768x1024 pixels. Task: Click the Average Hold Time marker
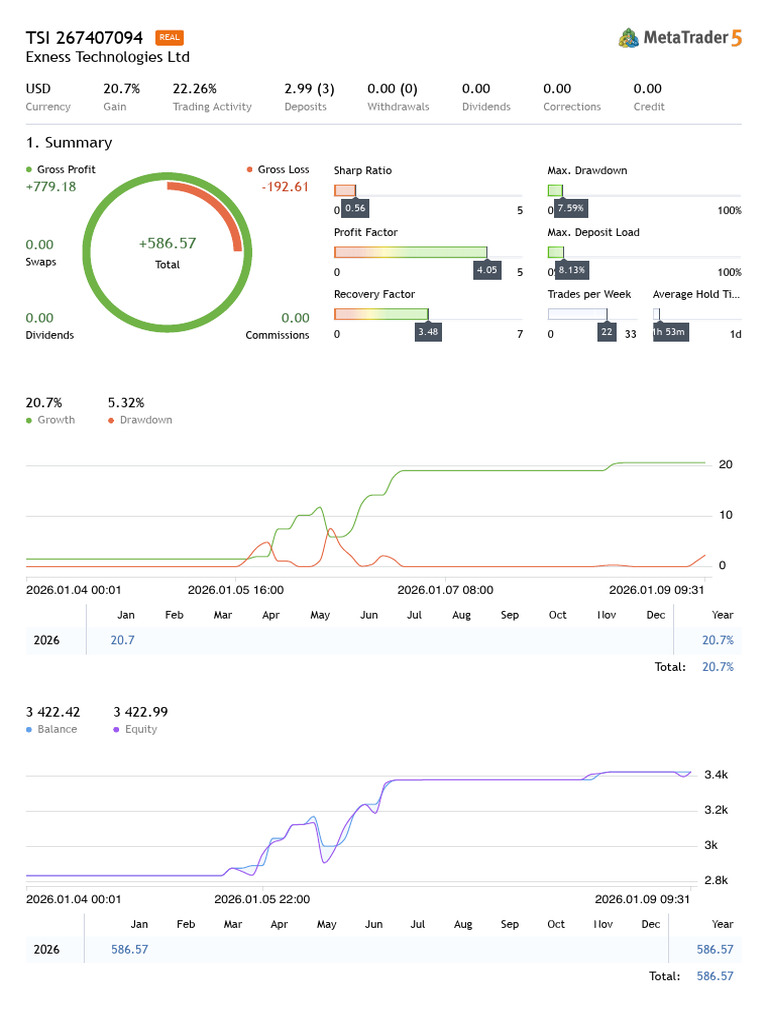(x=671, y=332)
